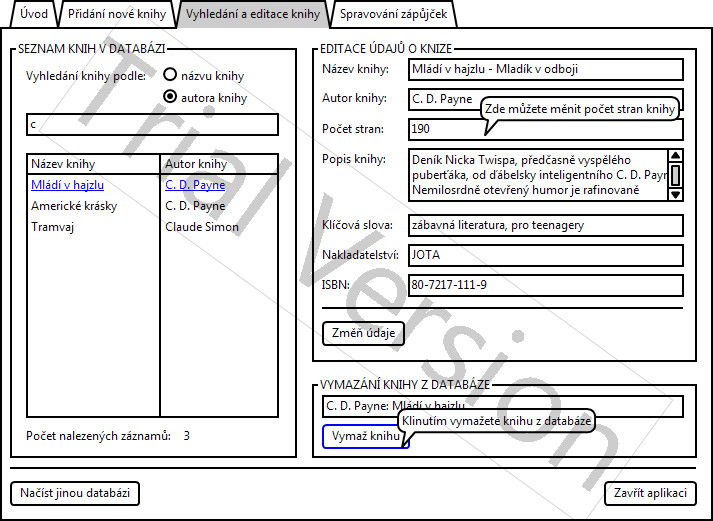Click the Popis knihy scroll up arrow

coord(676,155)
